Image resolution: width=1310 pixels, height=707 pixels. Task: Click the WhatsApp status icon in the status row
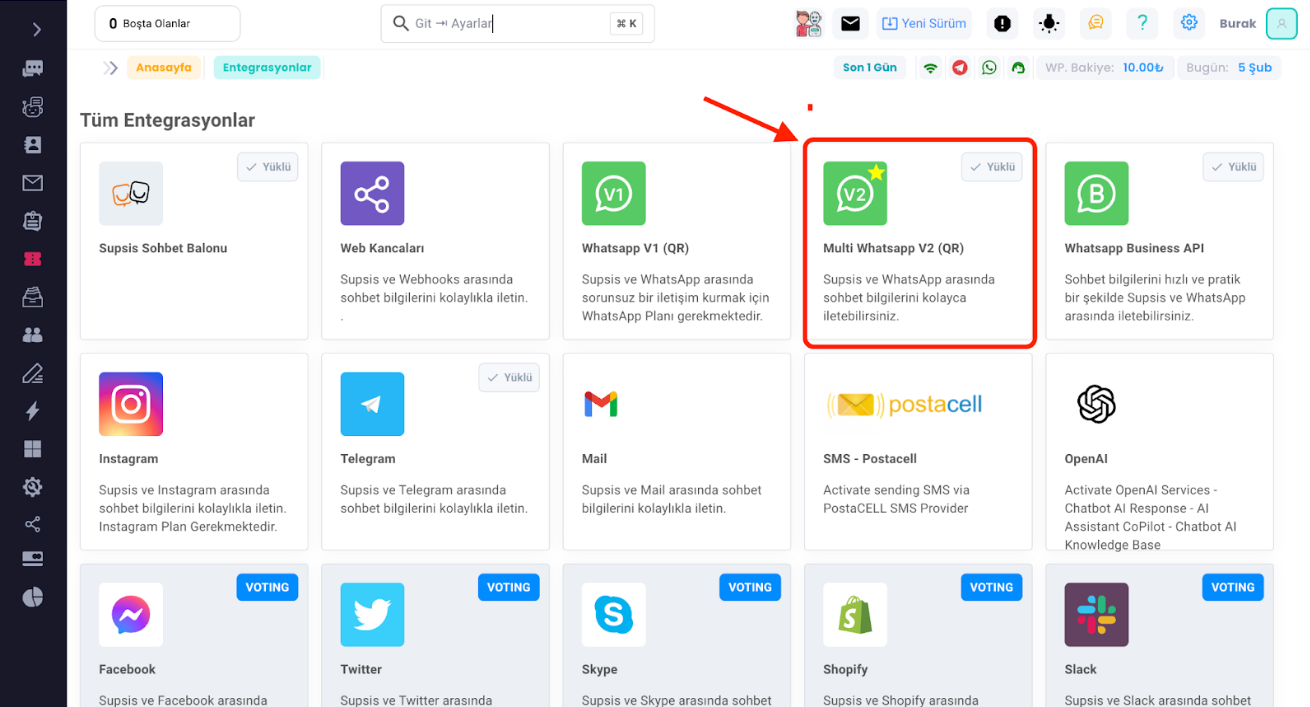pos(989,68)
